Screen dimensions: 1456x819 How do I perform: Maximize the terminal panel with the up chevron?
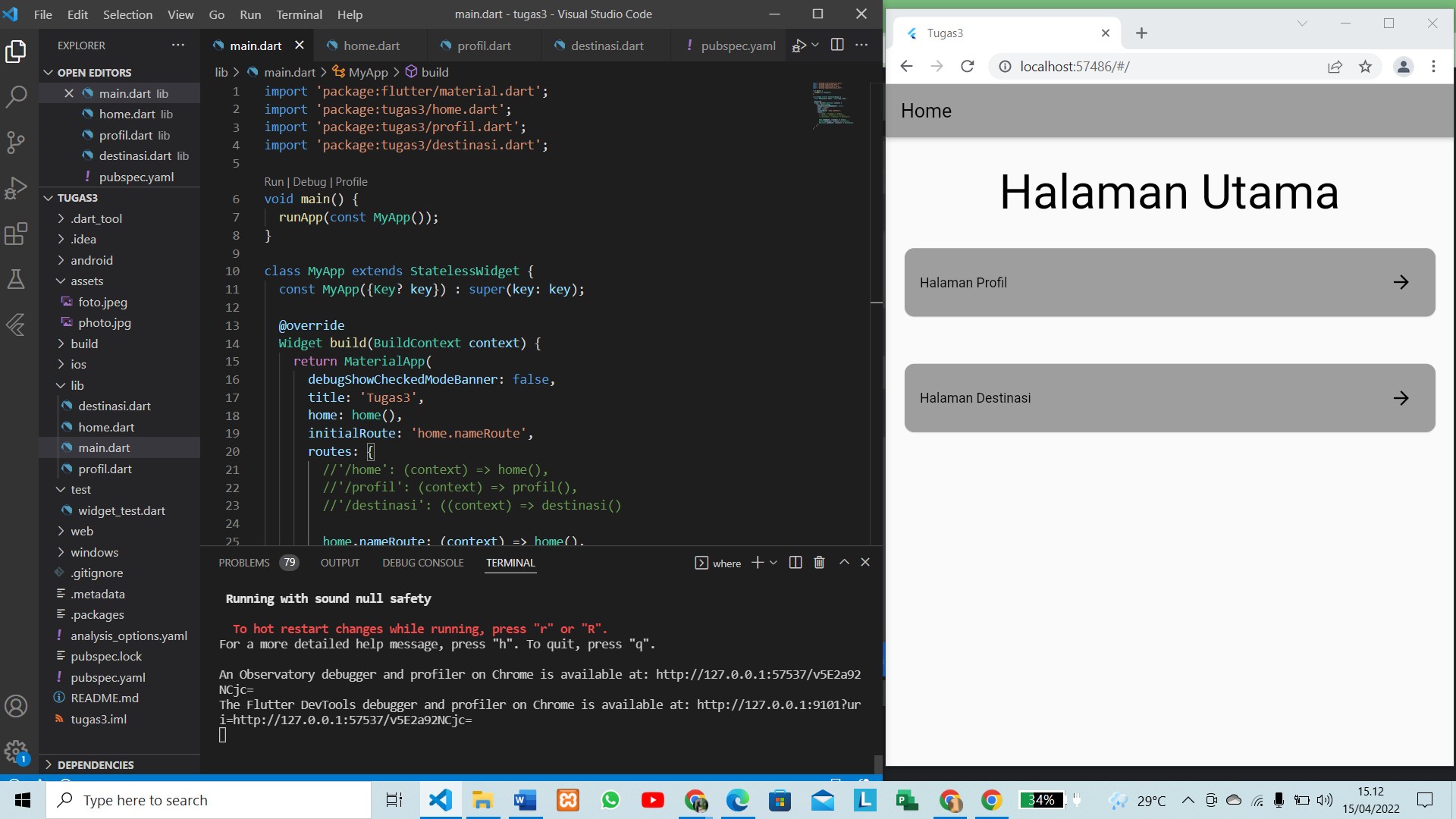click(x=844, y=562)
